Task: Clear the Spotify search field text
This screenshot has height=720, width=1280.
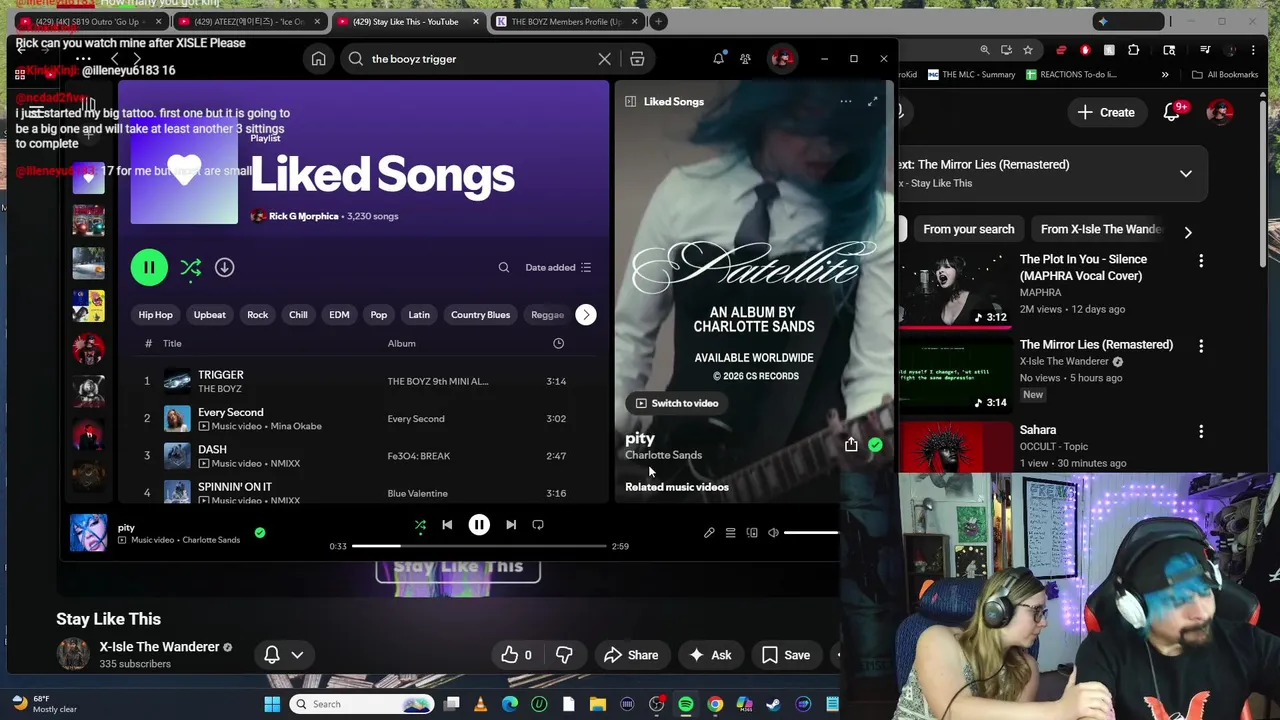Action: click(604, 59)
